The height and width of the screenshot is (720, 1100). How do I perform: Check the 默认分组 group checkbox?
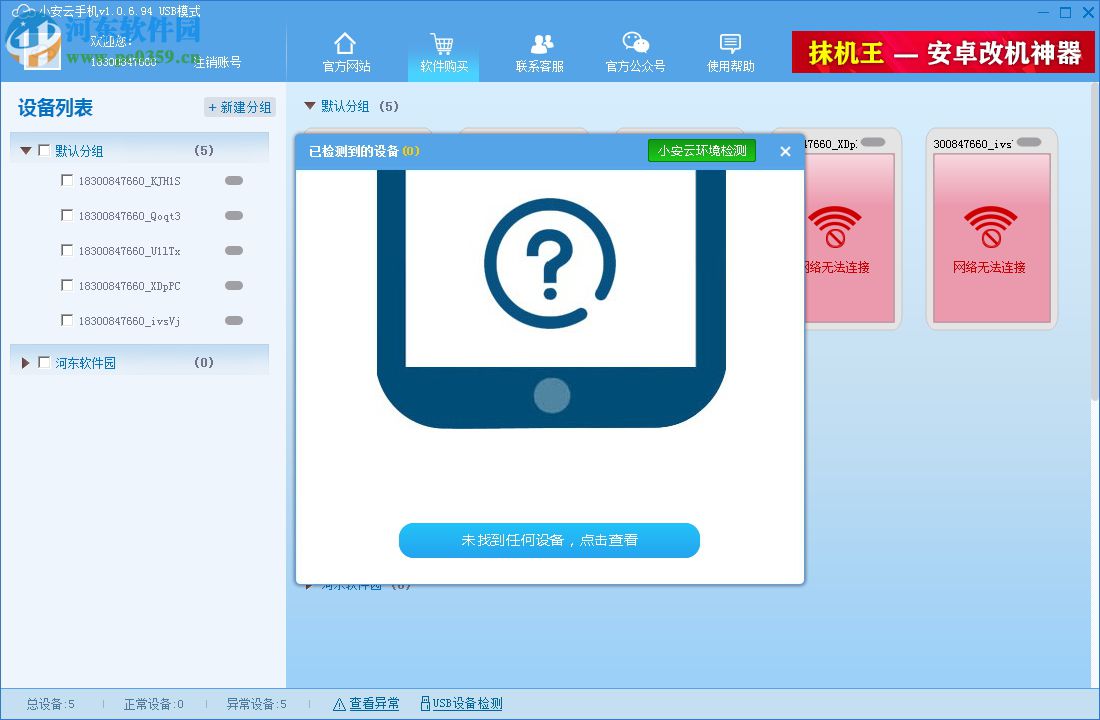coord(43,149)
